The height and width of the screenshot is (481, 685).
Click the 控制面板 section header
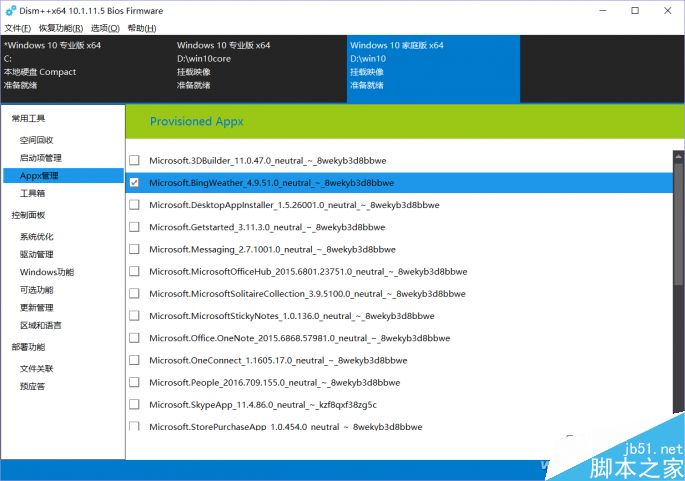(x=28, y=215)
